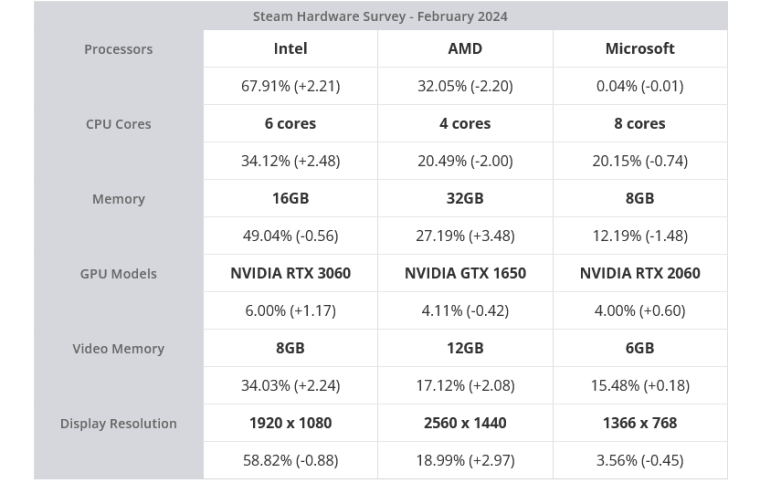Click the NVIDIA RTX 3060 cell
Screen dimensions: 760x483
[x=290, y=273]
